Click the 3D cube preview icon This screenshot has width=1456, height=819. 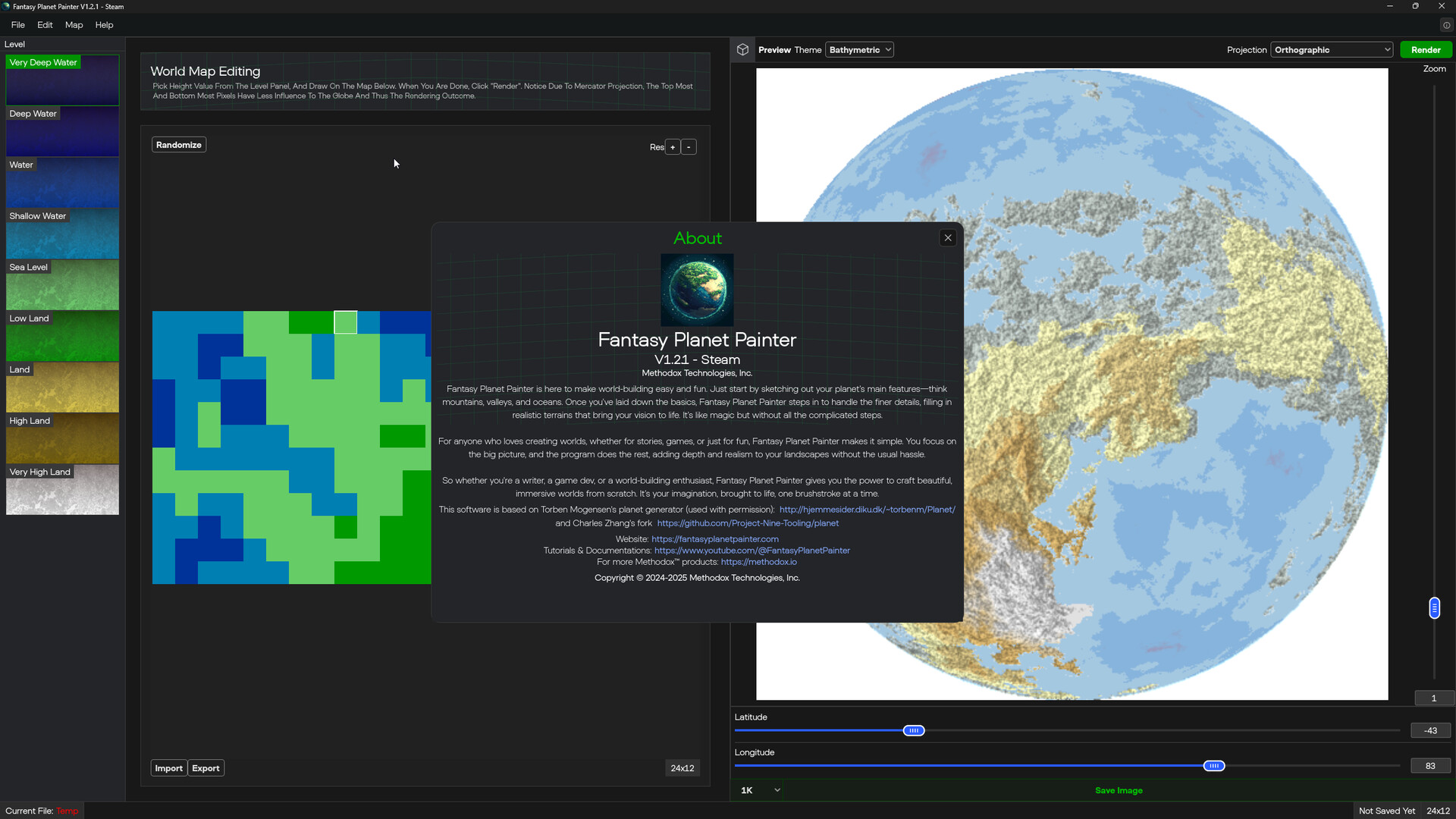743,49
